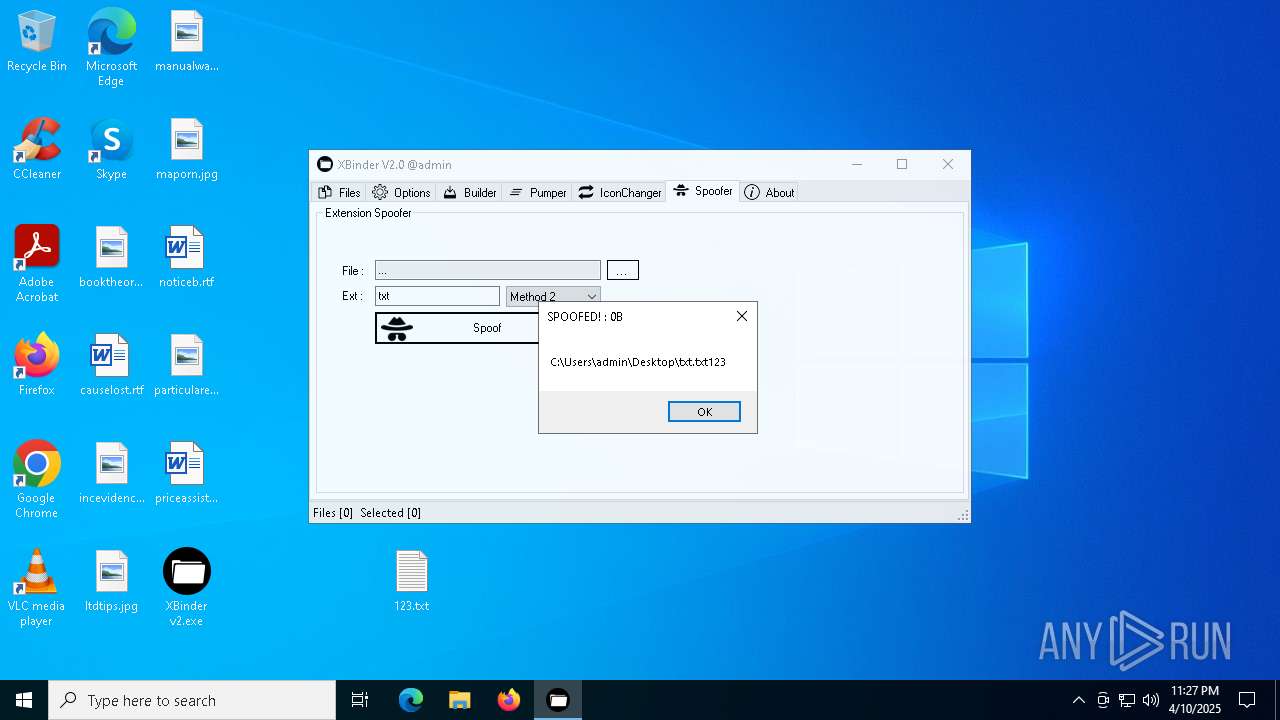1280x720 pixels.
Task: Select the CCleaner desktop shortcut
Action: (x=37, y=150)
